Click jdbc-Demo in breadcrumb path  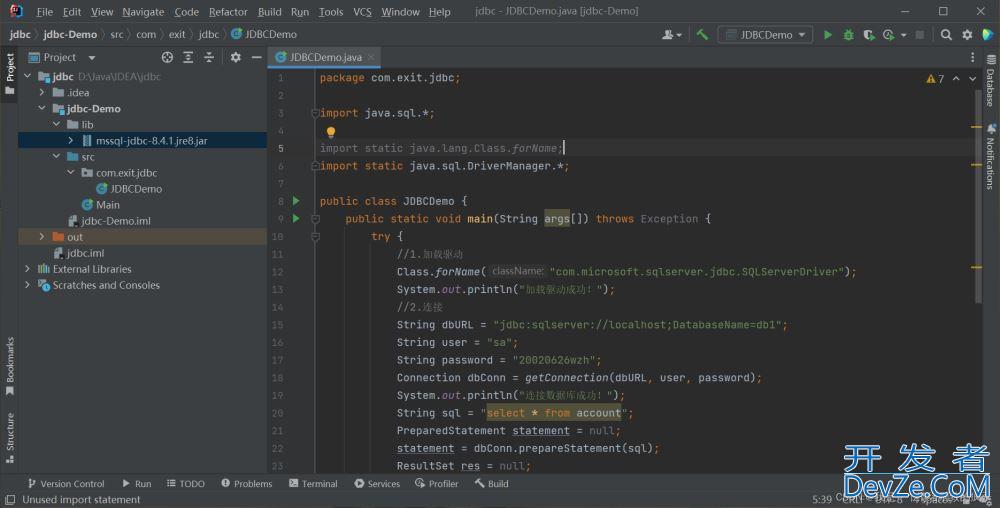pyautogui.click(x=70, y=34)
